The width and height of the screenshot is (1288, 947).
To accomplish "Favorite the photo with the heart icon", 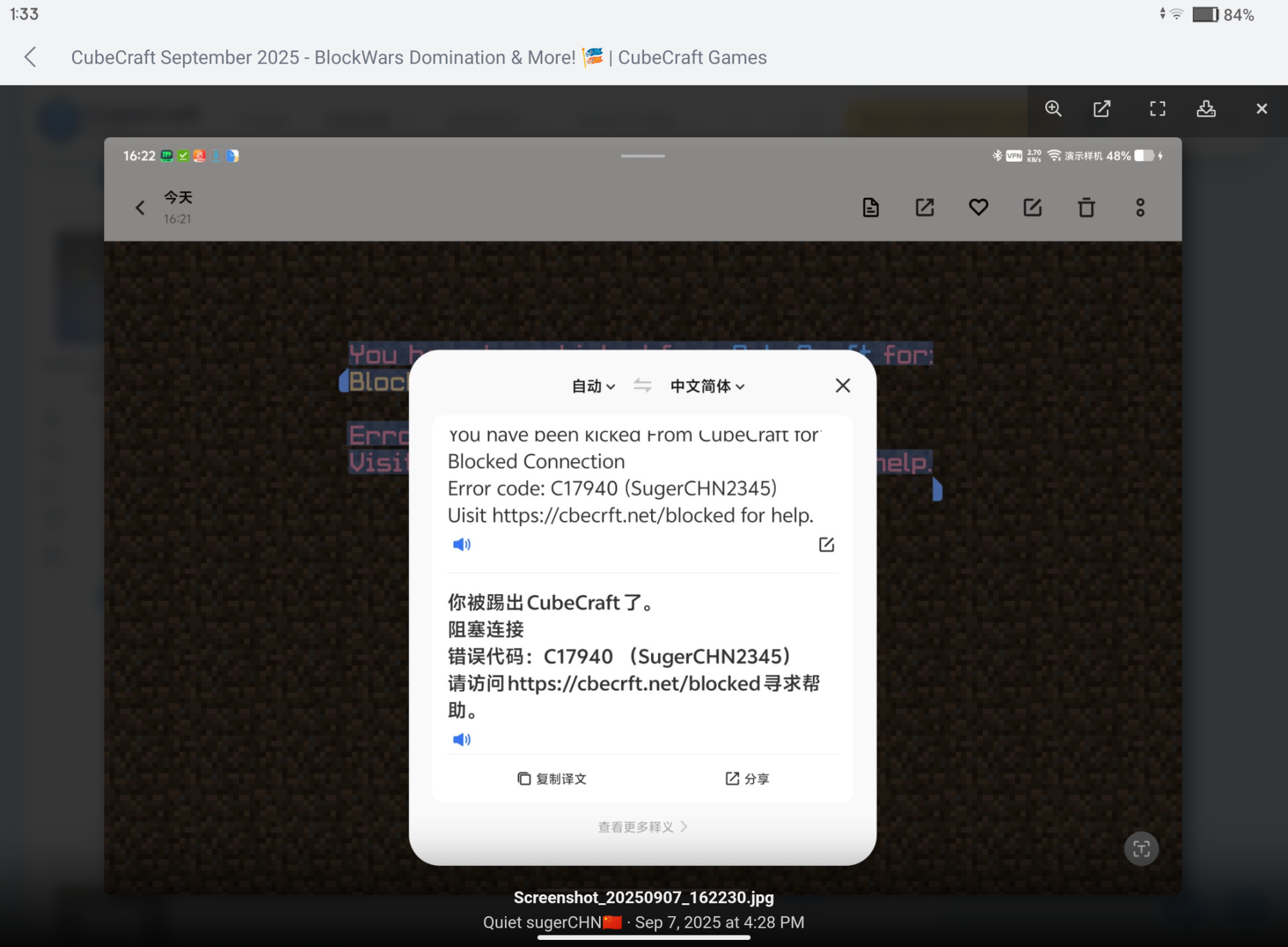I will [978, 207].
